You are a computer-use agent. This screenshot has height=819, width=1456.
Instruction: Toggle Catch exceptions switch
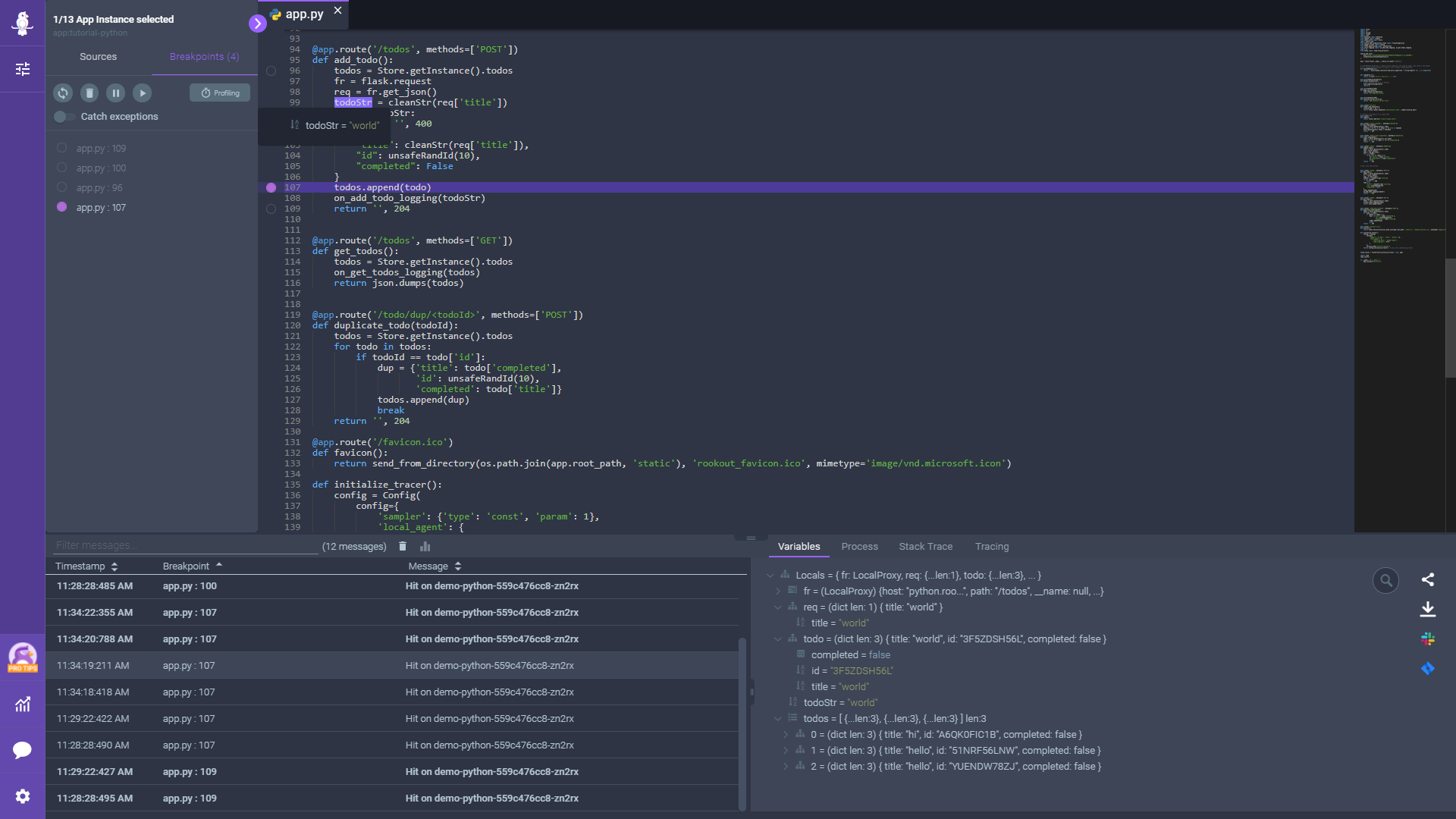64,117
